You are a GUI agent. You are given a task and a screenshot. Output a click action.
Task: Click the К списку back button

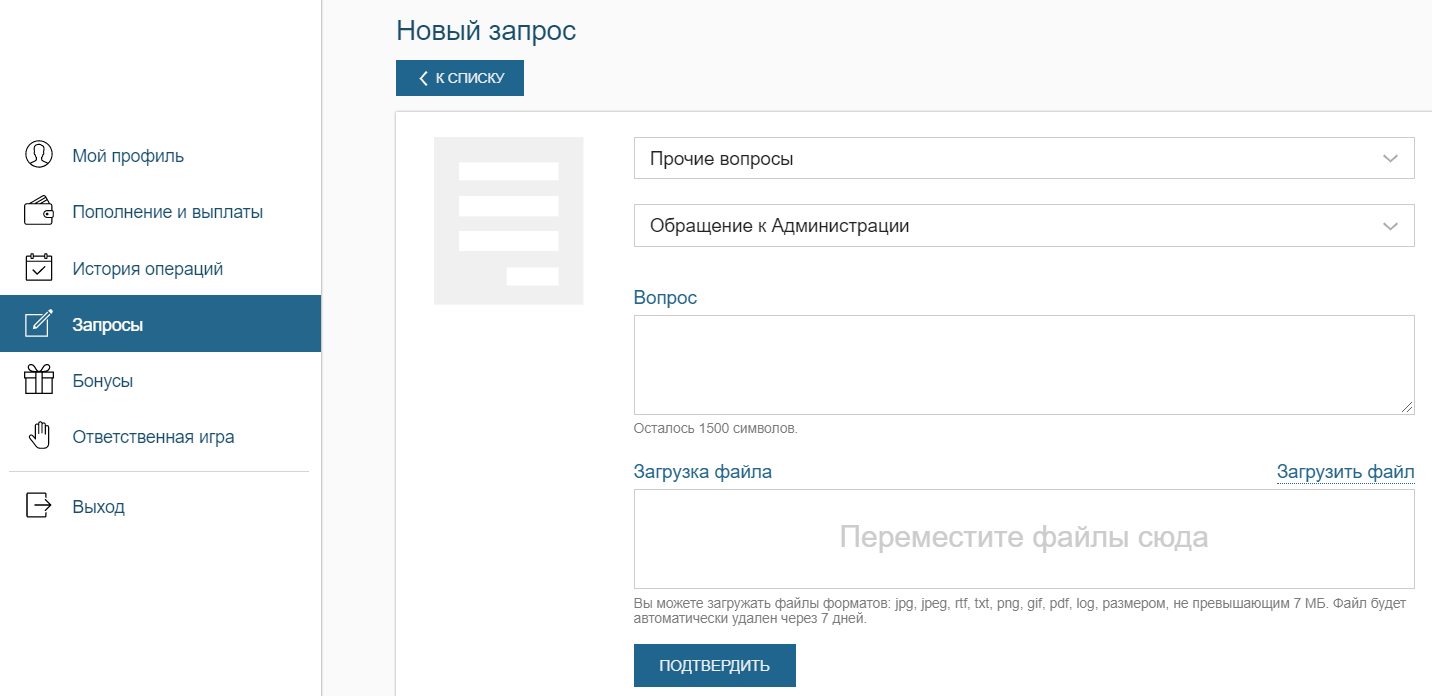[460, 78]
